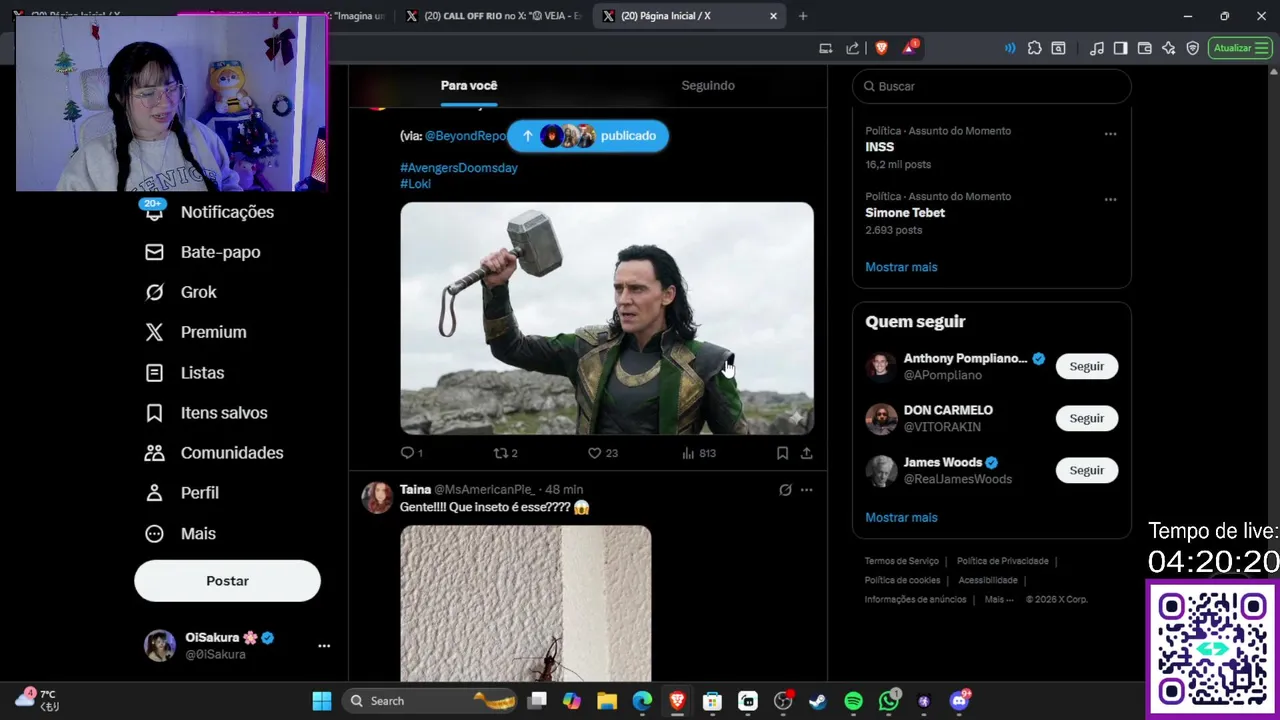
Task: Open Listas in the sidebar
Action: click(x=185, y=373)
